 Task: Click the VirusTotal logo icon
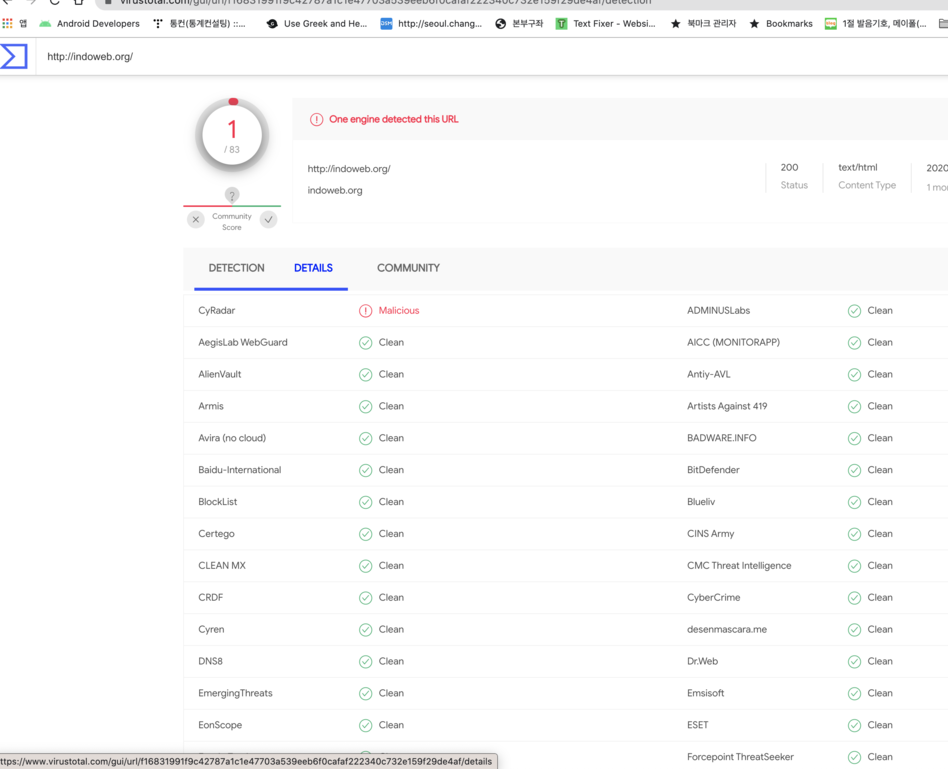[14, 56]
